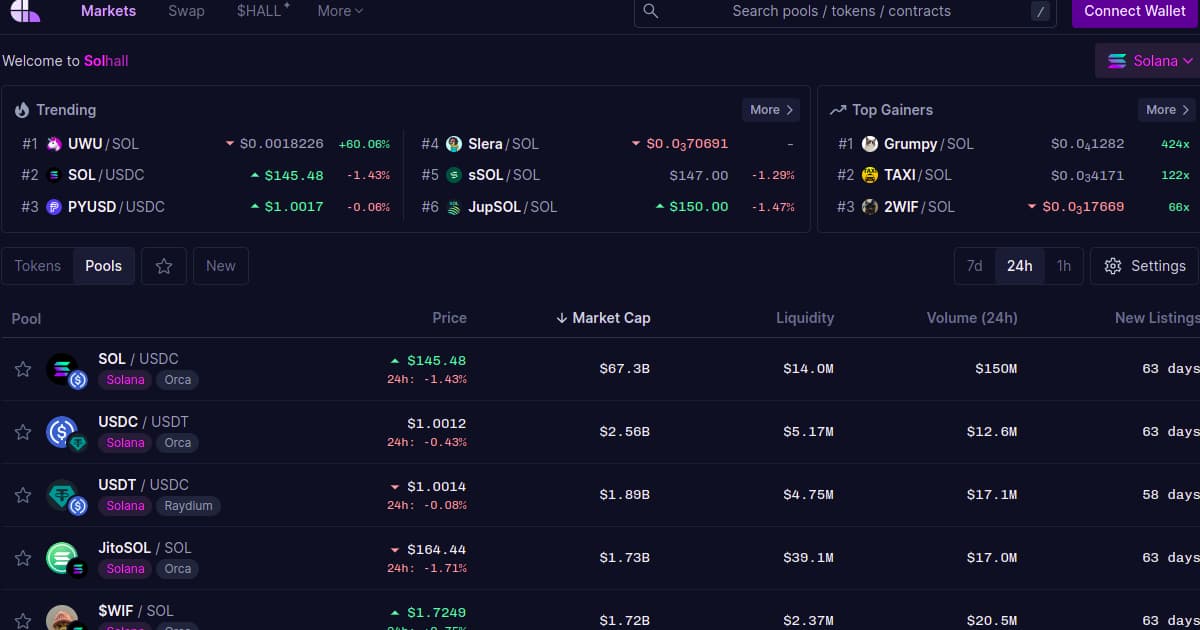Toggle the star on the USDT/USDC pool
Viewport: 1200px width, 630px height.
(x=22, y=494)
